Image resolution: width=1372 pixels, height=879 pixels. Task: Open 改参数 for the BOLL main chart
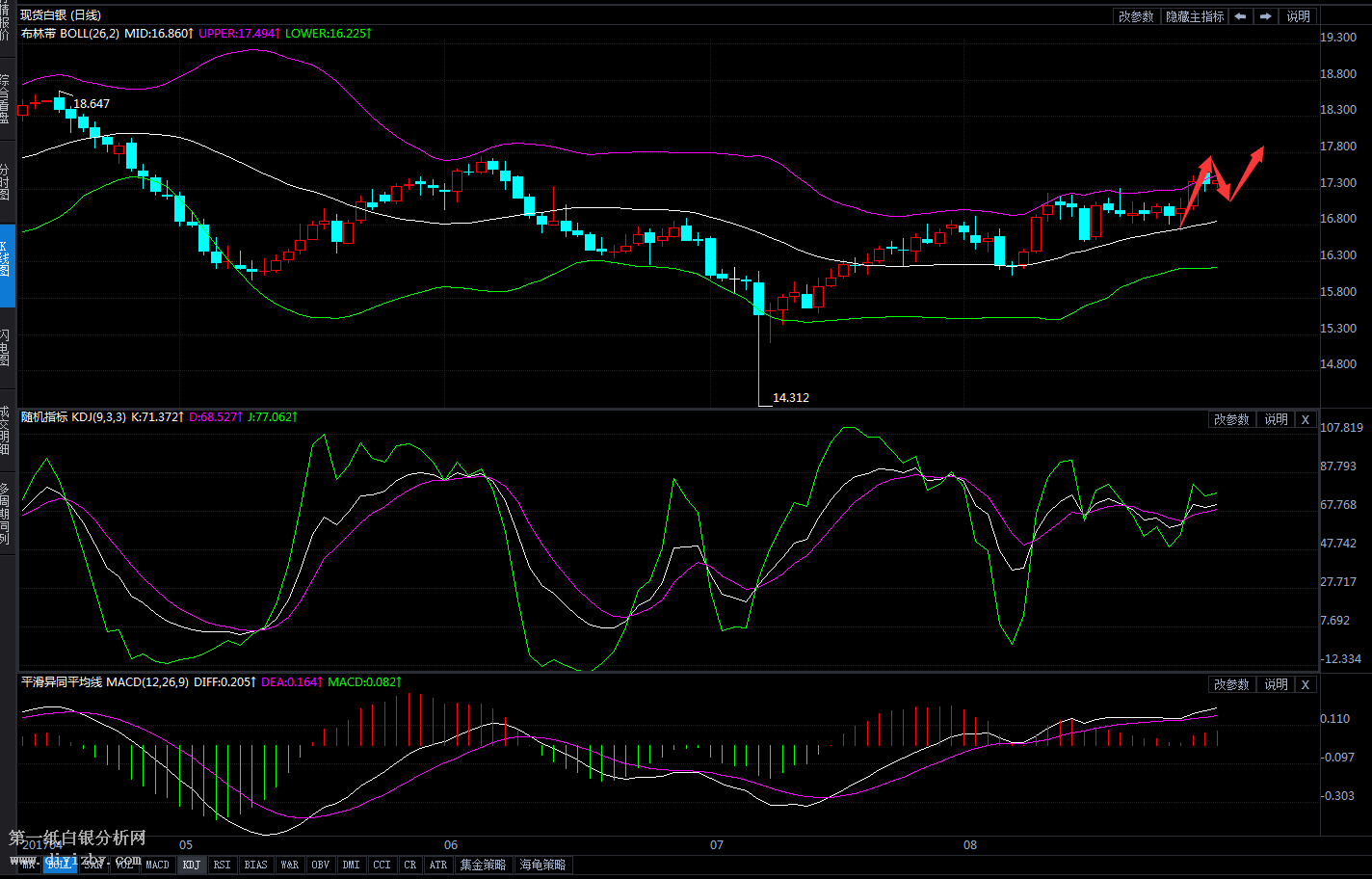click(1135, 16)
